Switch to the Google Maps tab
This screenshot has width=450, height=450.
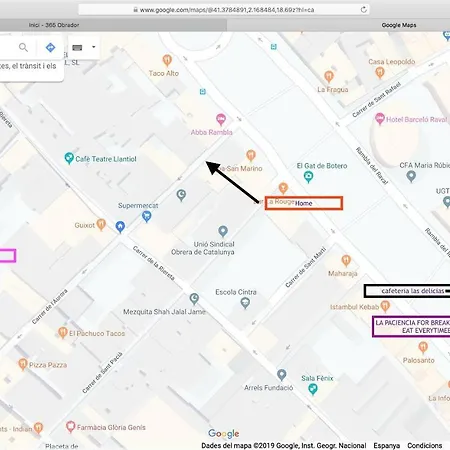[399, 25]
